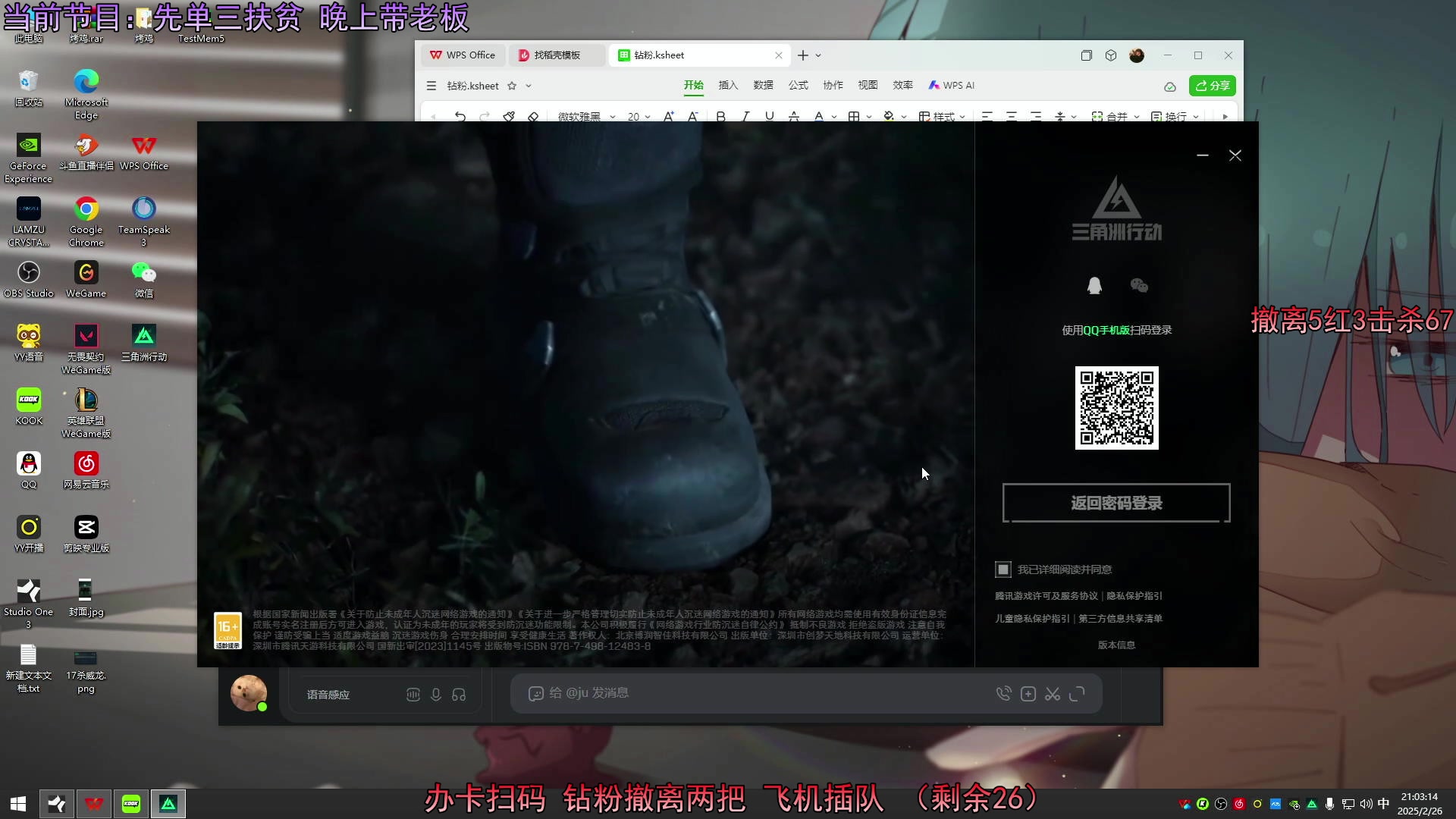Click KOOK user avatar
The width and height of the screenshot is (1456, 819).
(249, 693)
